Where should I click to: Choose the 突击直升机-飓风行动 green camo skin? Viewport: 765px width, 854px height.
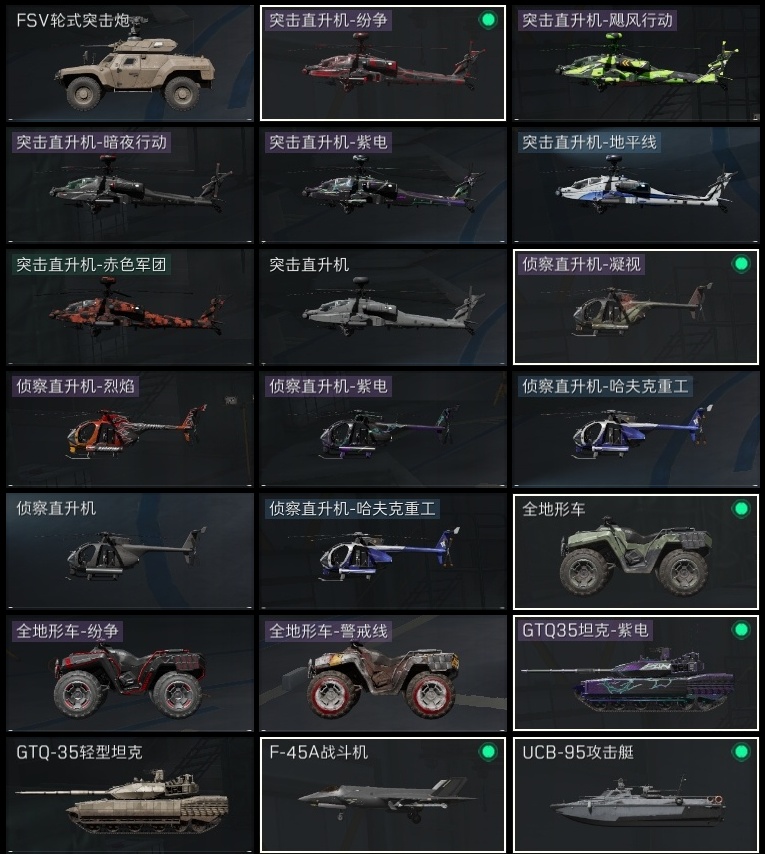click(636, 63)
